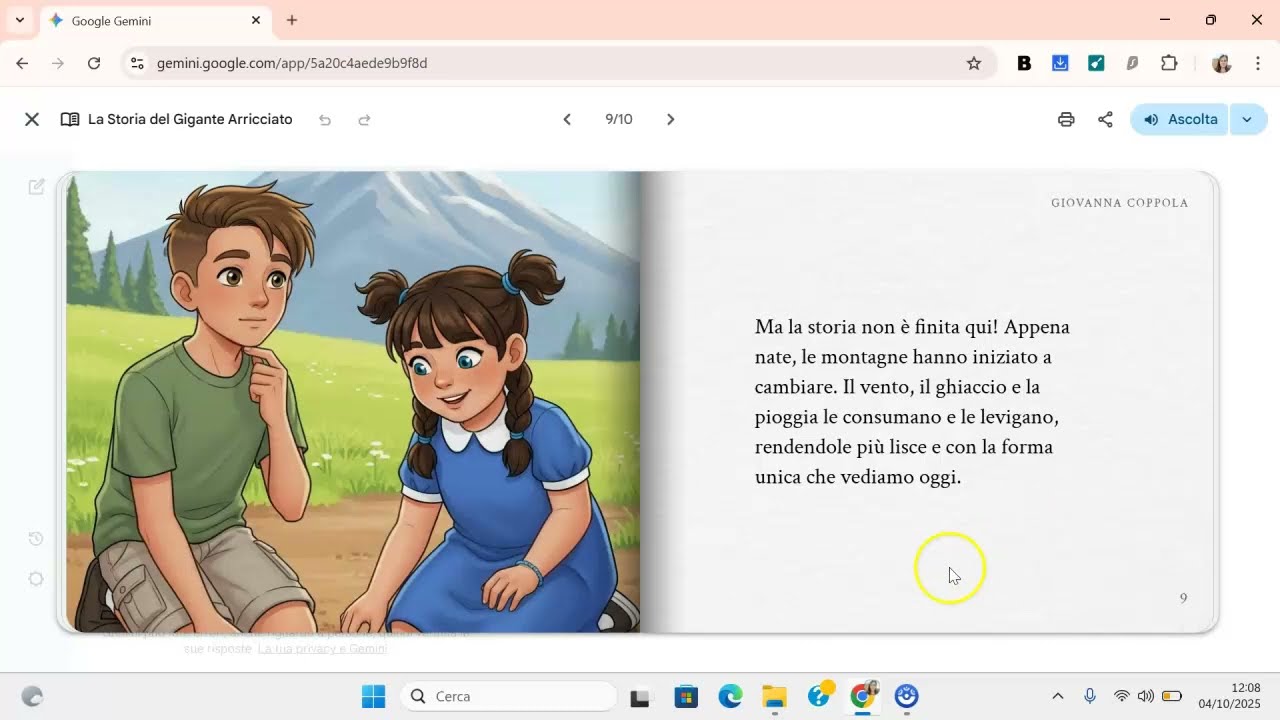Click the microphone tray icon
The height and width of the screenshot is (720, 1280).
point(1090,696)
